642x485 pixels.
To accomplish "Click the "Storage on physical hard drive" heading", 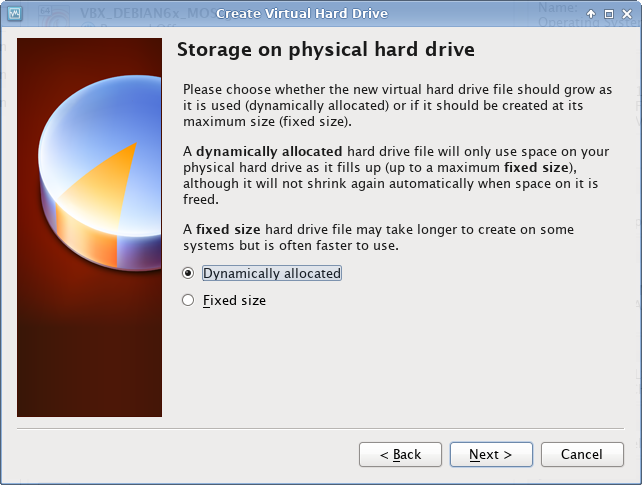I will [x=326, y=50].
